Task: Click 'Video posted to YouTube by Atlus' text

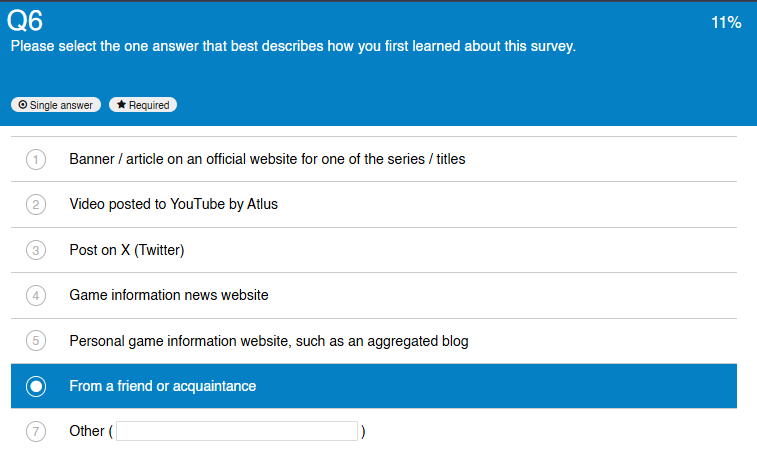Action: click(x=173, y=204)
